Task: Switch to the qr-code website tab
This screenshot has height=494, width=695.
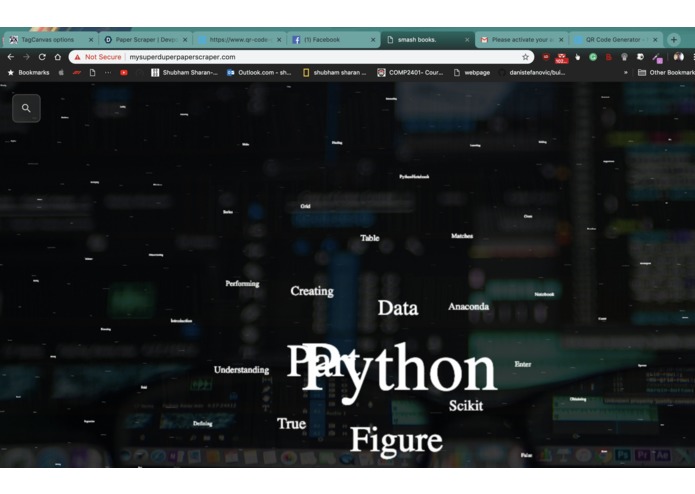Action: click(239, 39)
